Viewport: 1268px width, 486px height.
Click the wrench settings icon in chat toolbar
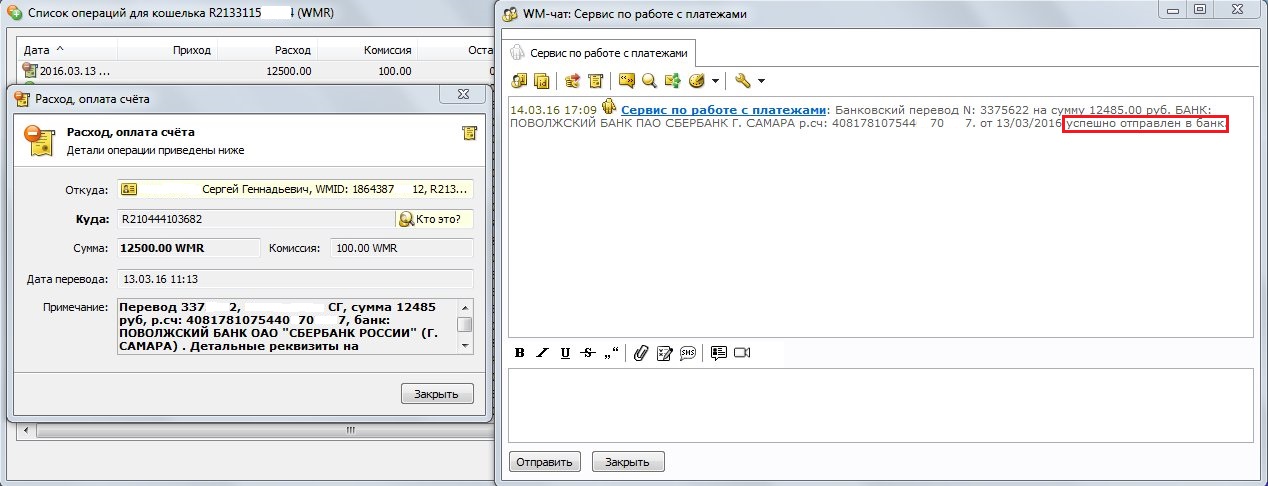742,80
